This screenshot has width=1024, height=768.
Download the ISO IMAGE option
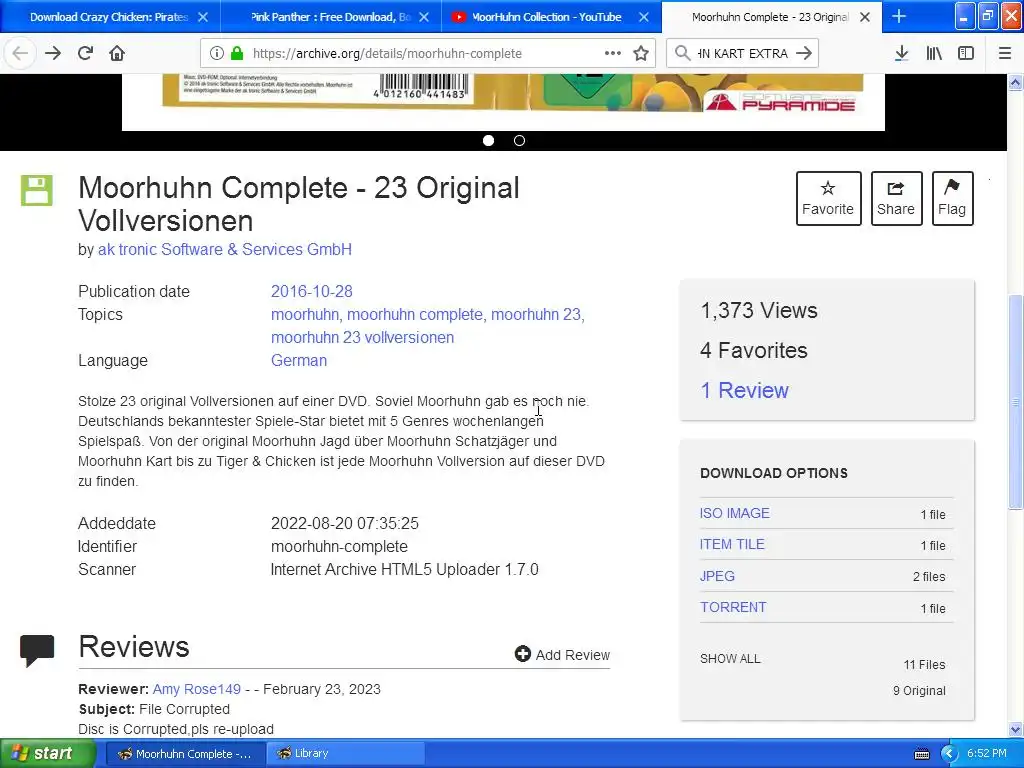[735, 513]
